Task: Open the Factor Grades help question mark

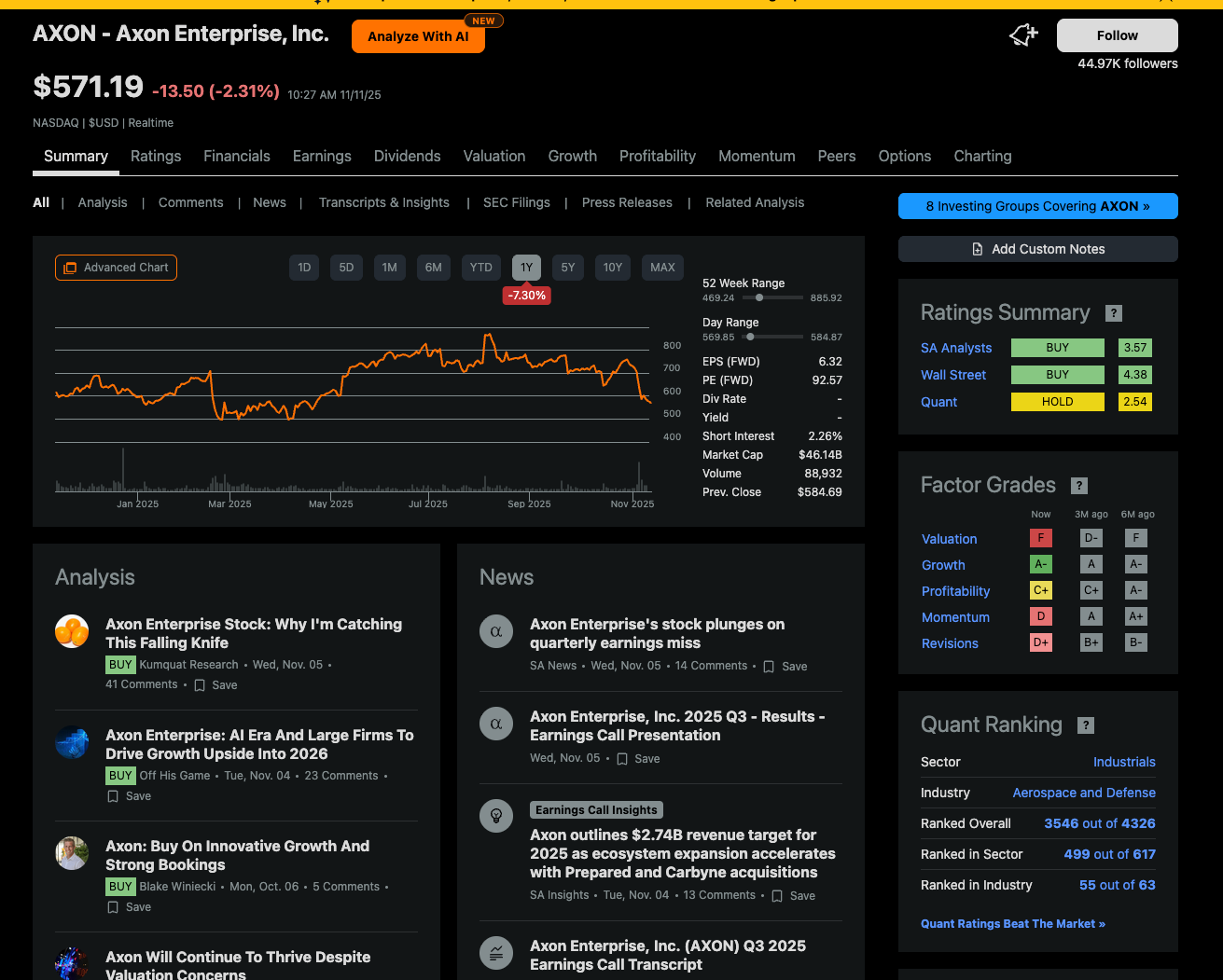Action: (1079, 486)
